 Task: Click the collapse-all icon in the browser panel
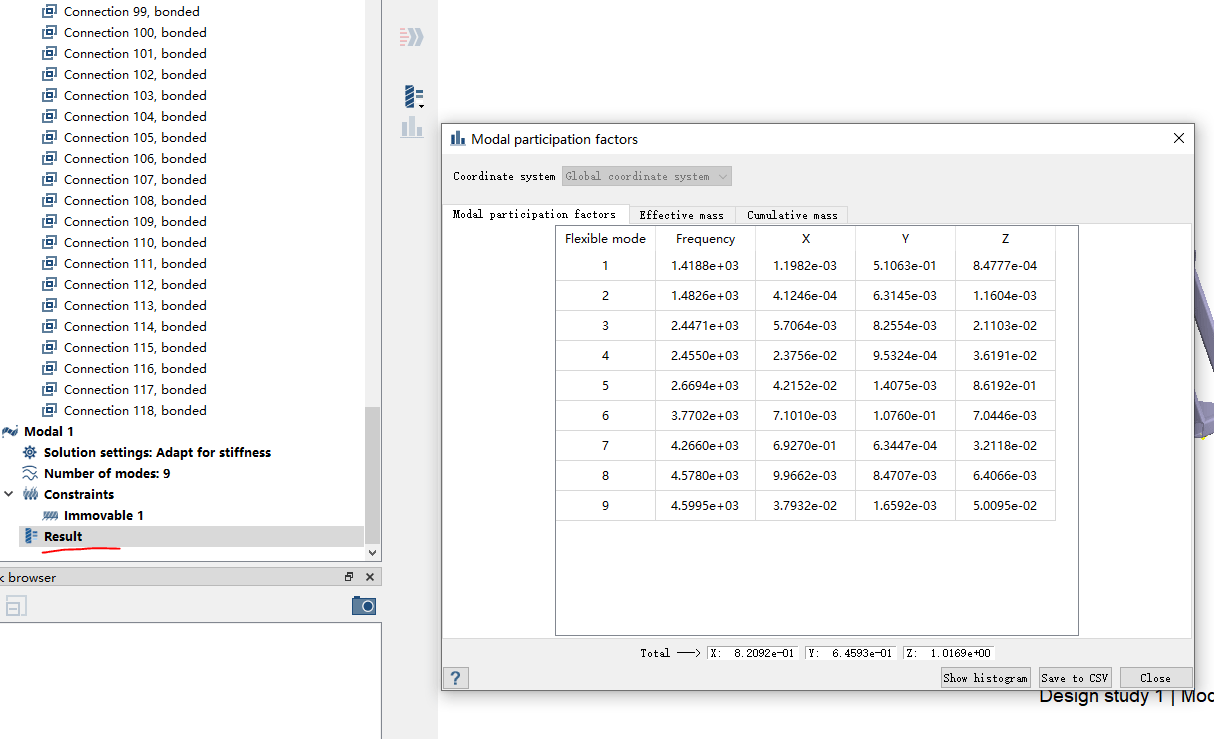click(x=16, y=606)
